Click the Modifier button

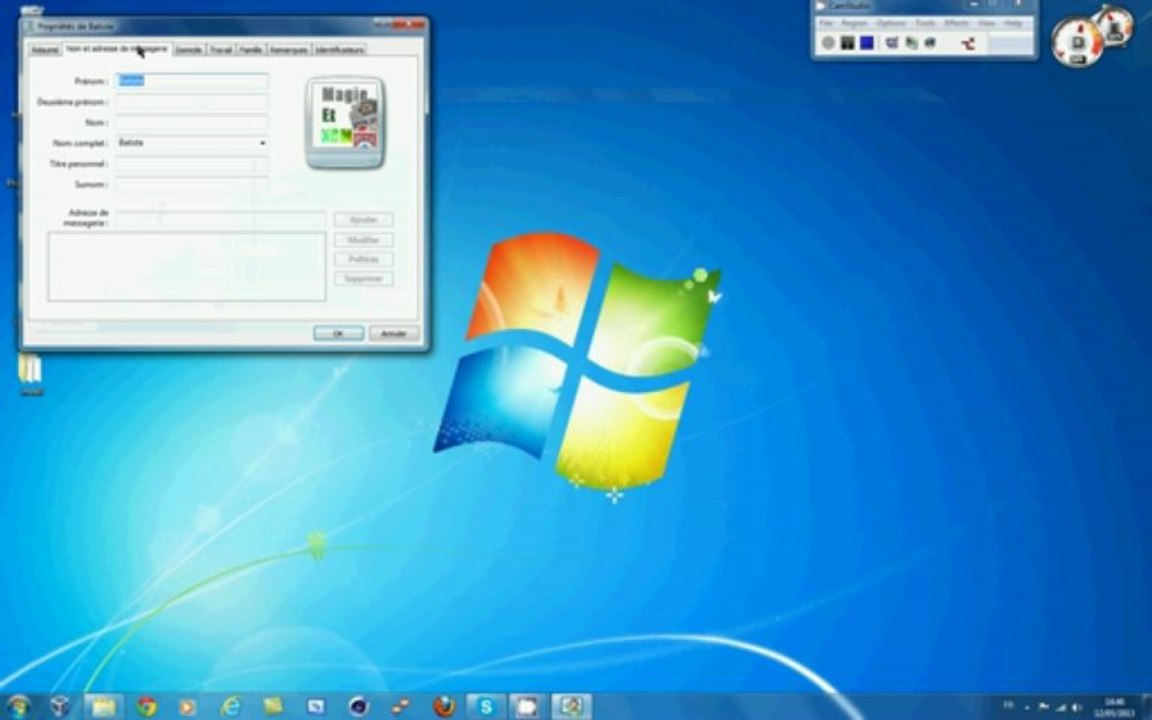[364, 240]
